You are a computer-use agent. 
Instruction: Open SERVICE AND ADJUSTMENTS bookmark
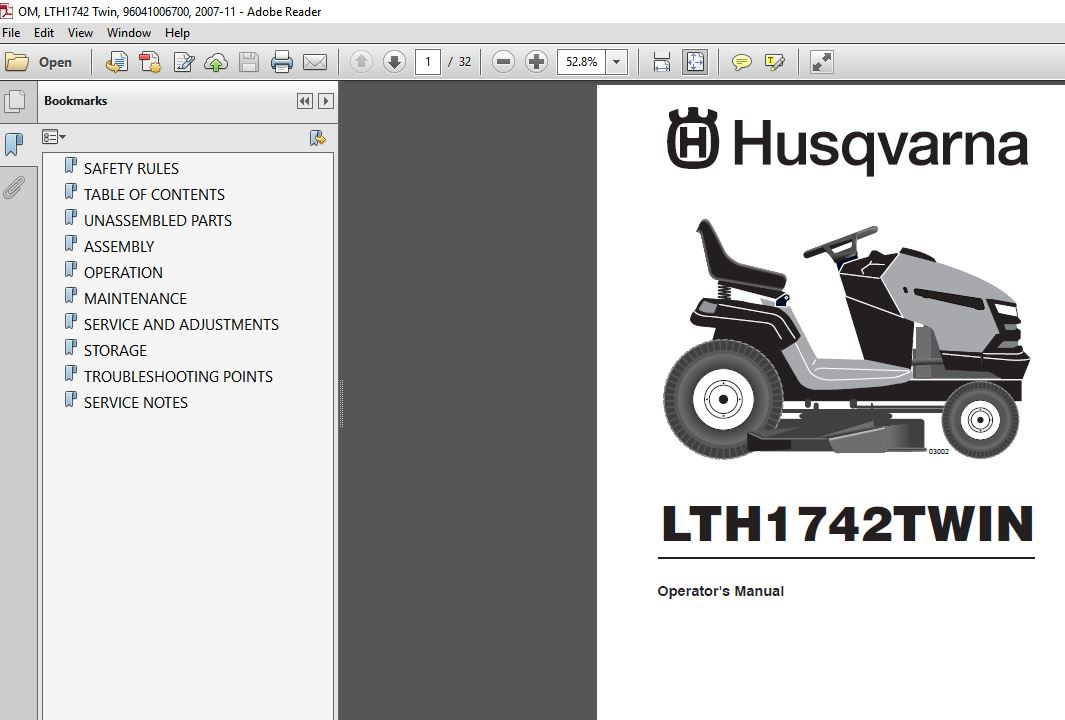pyautogui.click(x=181, y=325)
